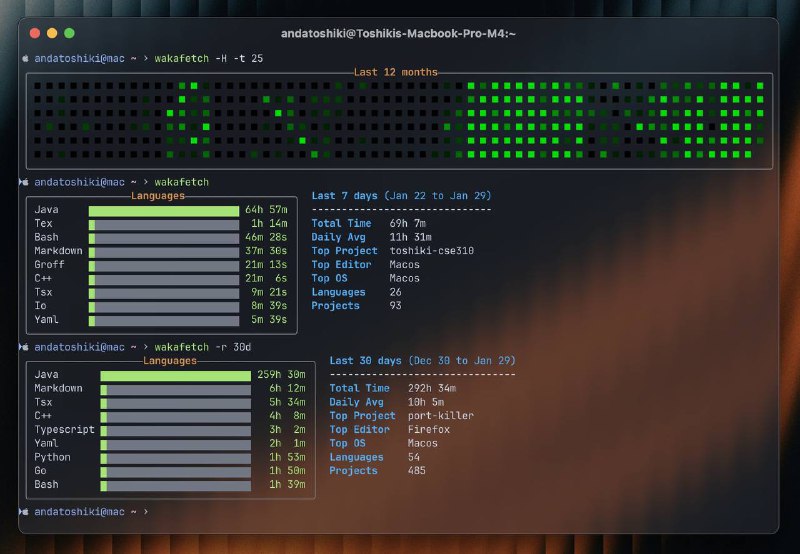This screenshot has width=800, height=554.
Task: Click the '37m 30s' duration value
Action: click(266, 250)
